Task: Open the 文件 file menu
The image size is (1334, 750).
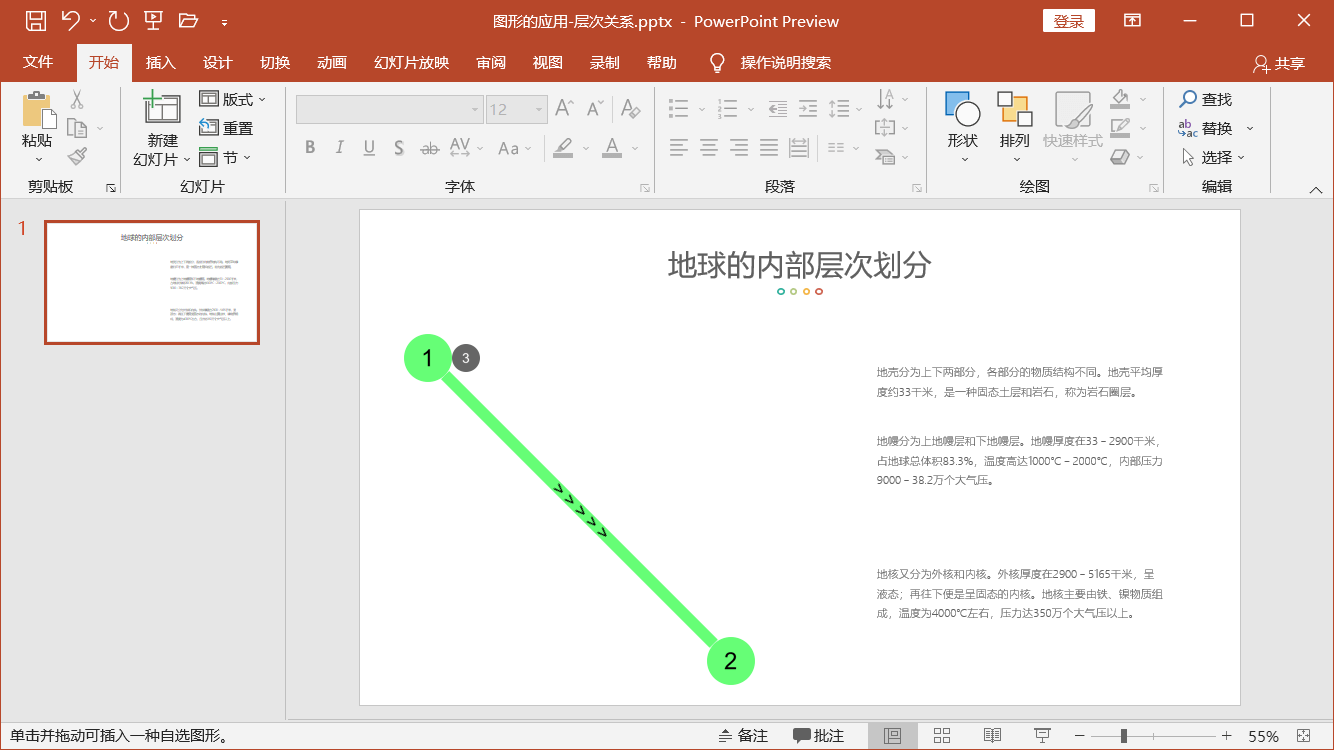Action: 38,62
